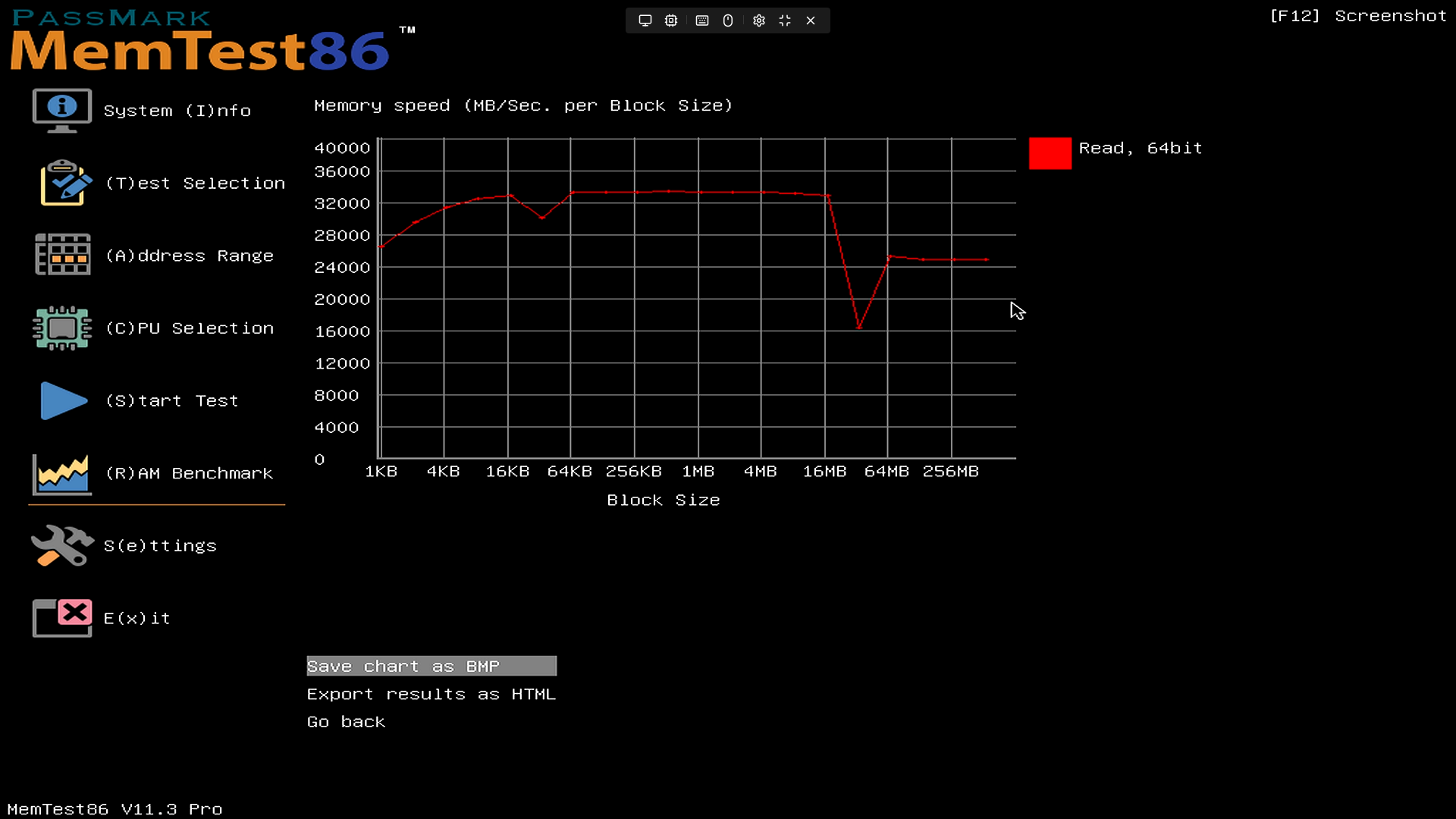Viewport: 1456px width, 819px height.
Task: Click the RAM Benchmark chart icon
Action: coord(62,474)
